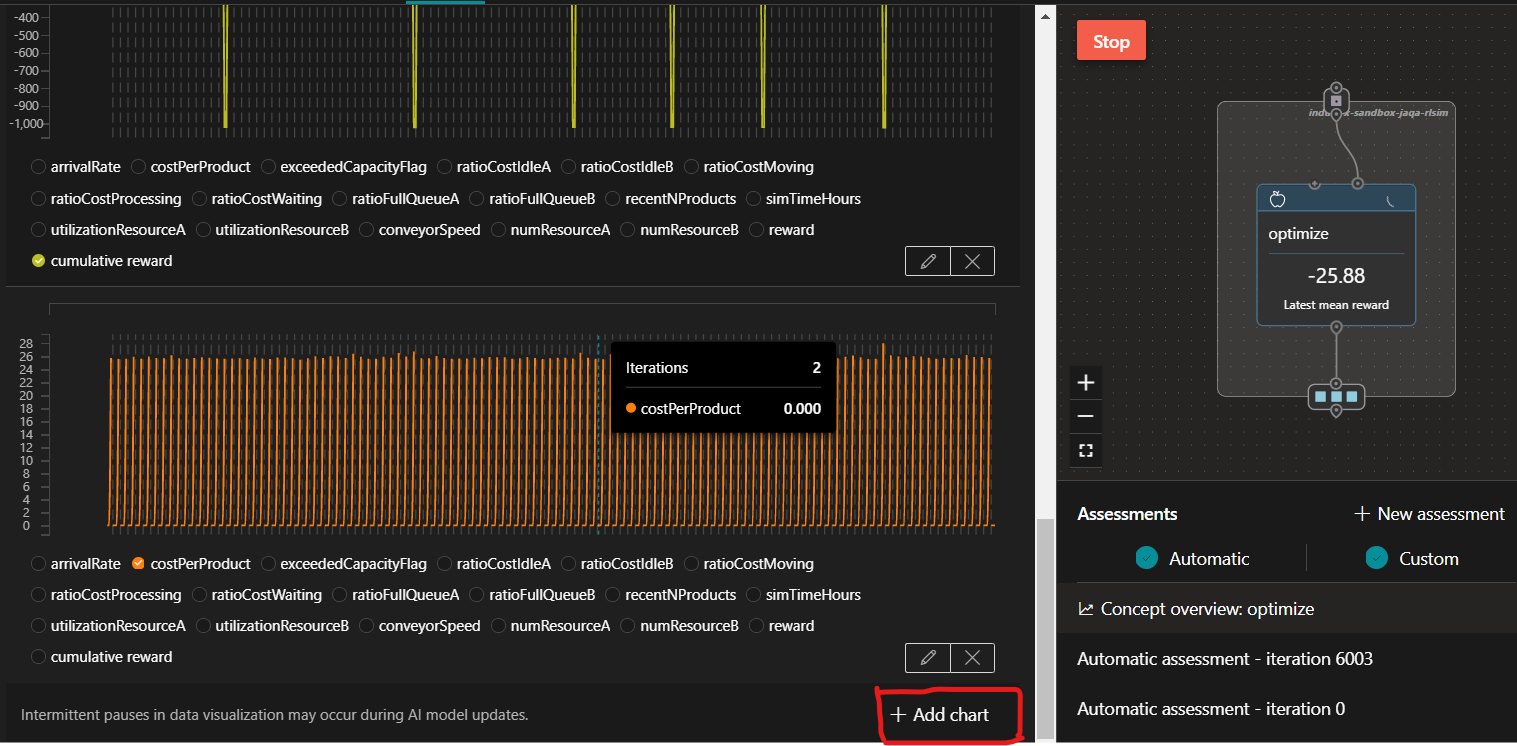Viewport: 1517px width, 746px height.
Task: Click the -25.88 latest mean reward value
Action: [x=1336, y=276]
